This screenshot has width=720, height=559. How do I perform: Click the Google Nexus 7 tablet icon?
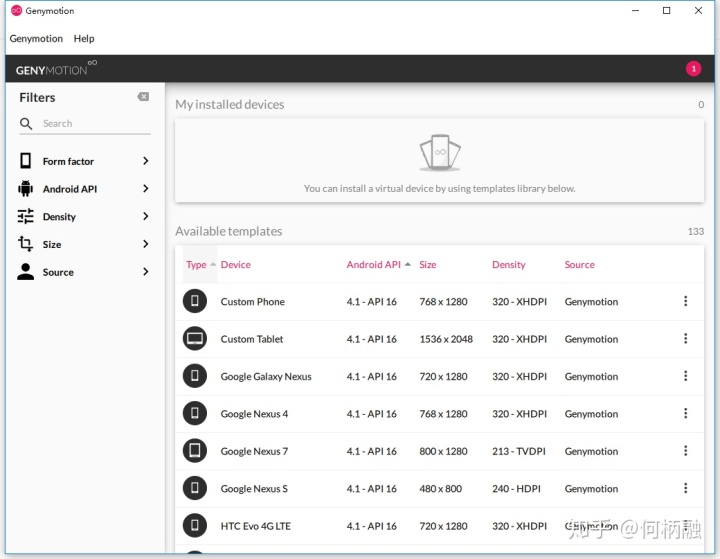195,451
